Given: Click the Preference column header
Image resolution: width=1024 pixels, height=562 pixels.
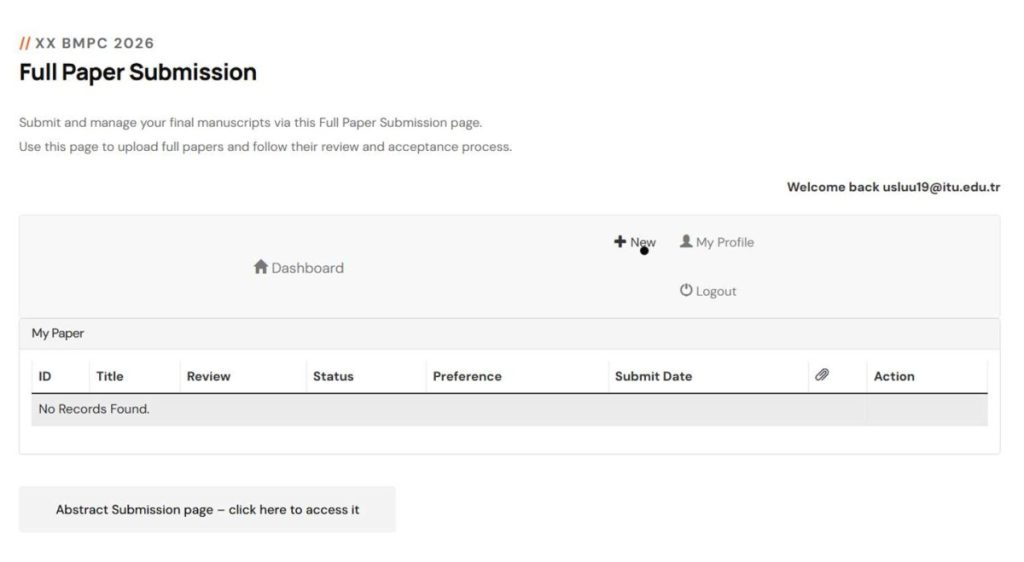Looking at the screenshot, I should (467, 376).
